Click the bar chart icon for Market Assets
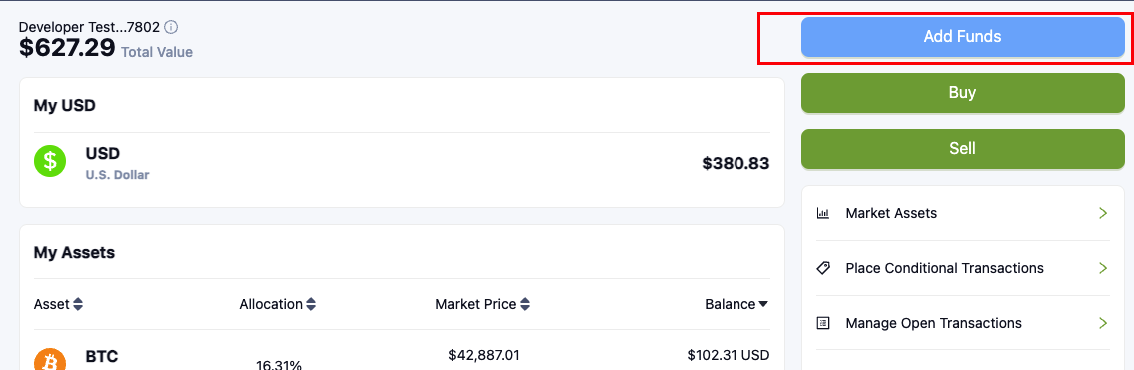Image resolution: width=1134 pixels, height=370 pixels. coord(822,213)
